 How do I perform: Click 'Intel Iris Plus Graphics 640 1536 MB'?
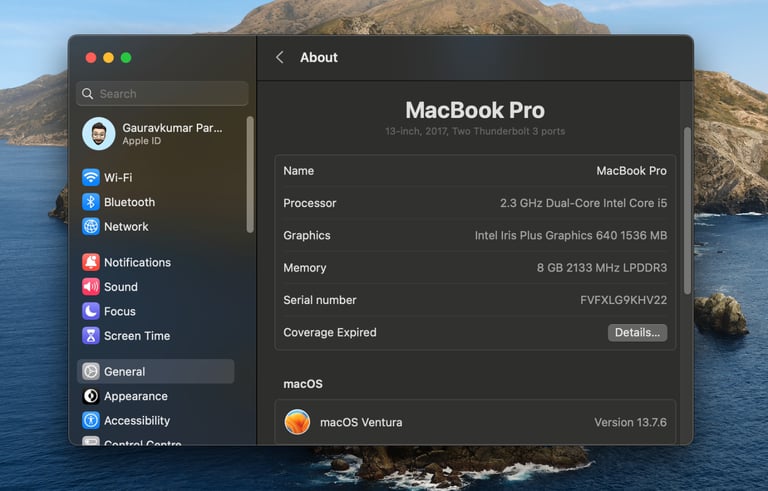[571, 235]
